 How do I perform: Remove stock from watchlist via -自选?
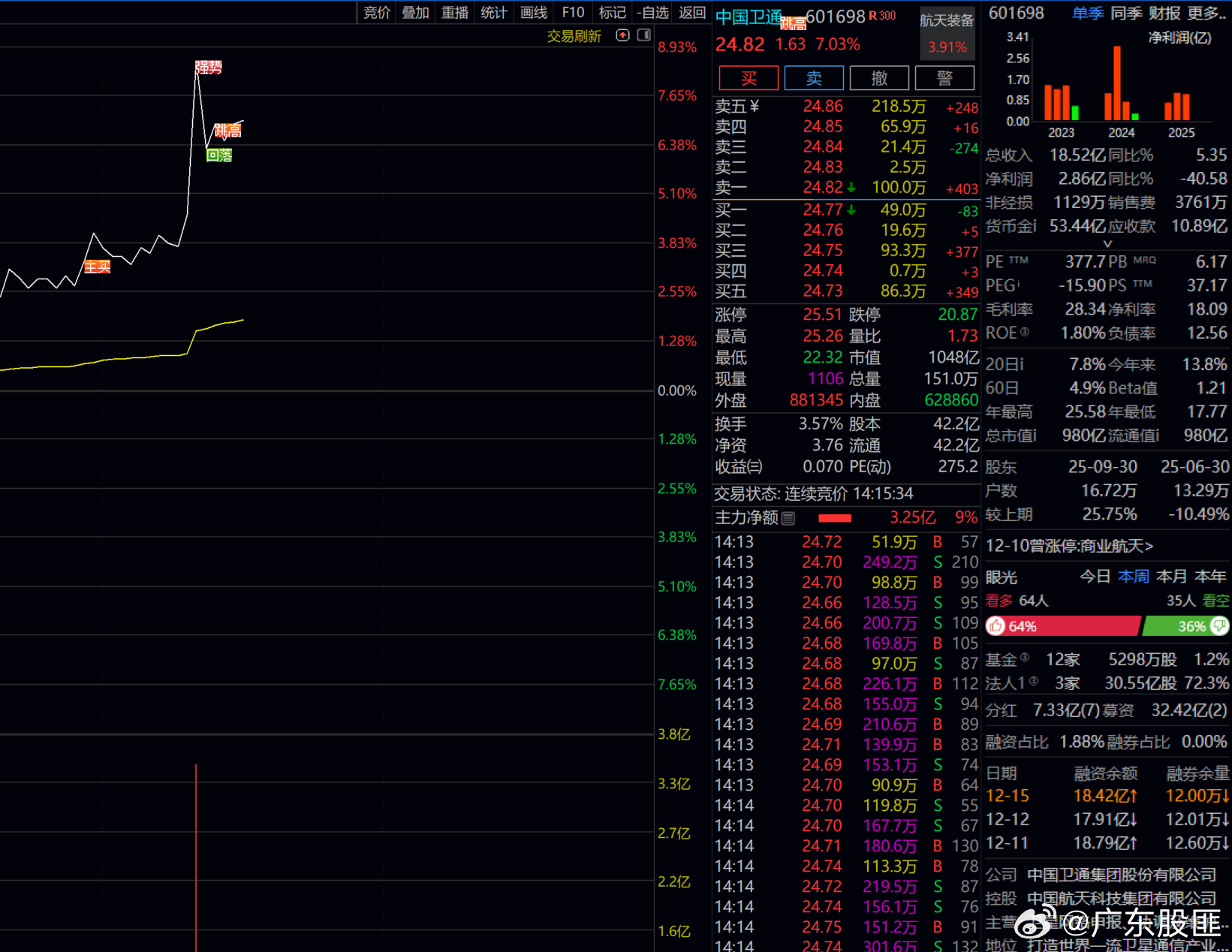click(652, 12)
